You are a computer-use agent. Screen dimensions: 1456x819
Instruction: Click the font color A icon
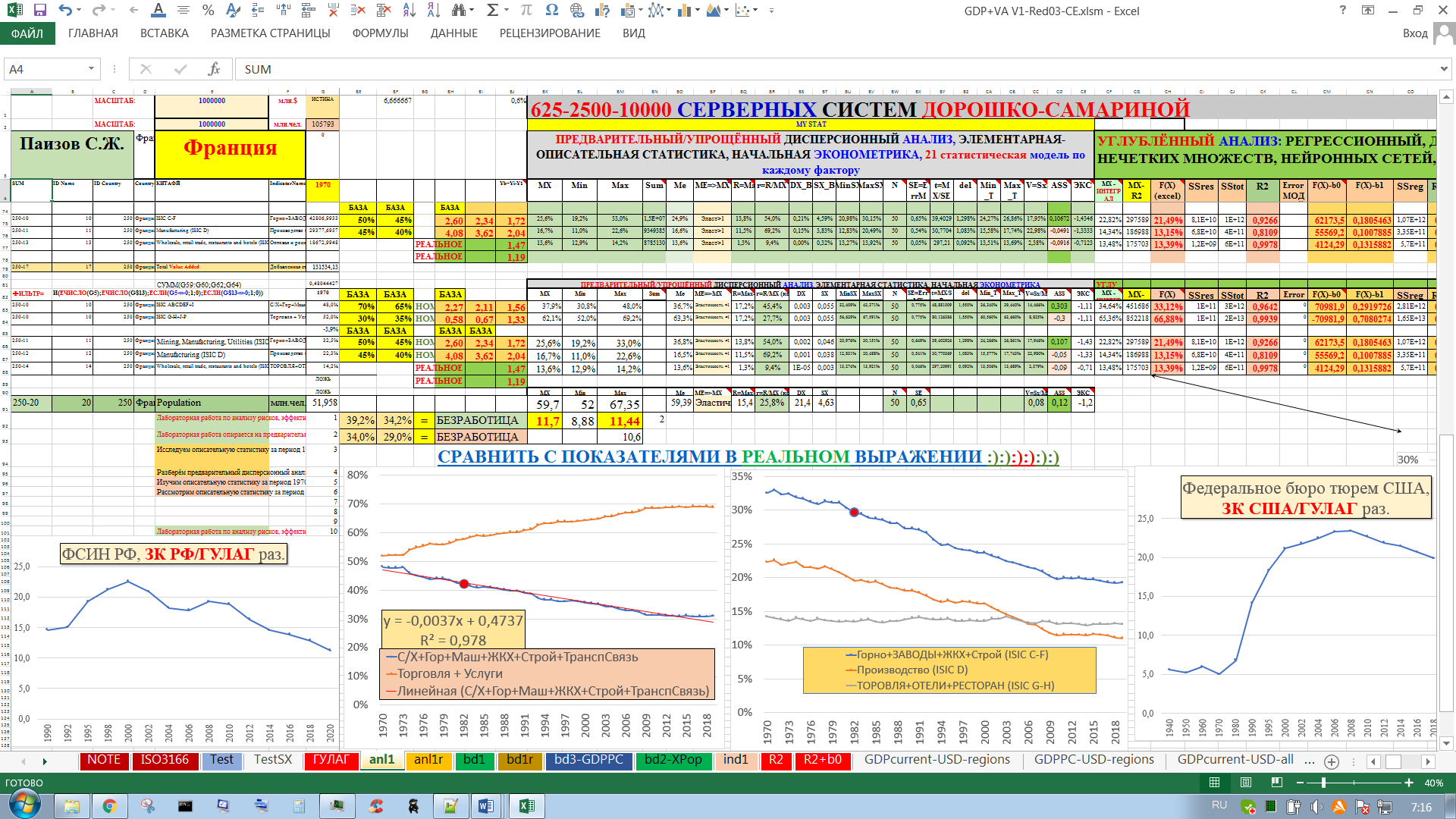point(158,11)
